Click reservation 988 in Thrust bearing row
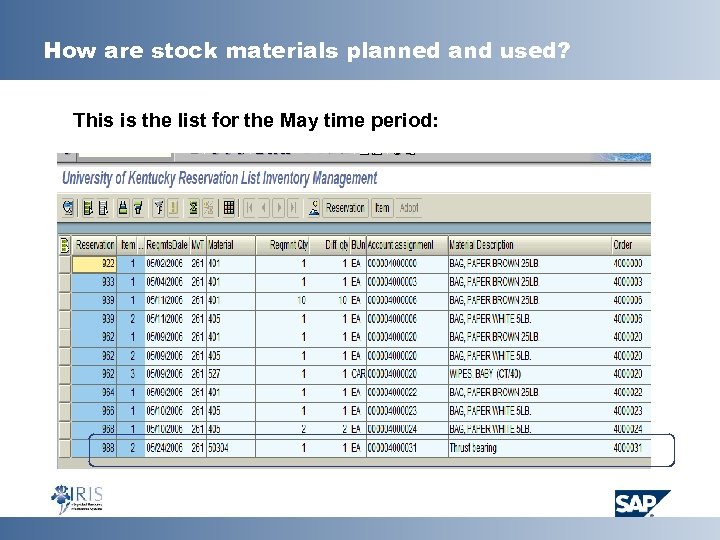This screenshot has height=540, width=720. pos(94,448)
